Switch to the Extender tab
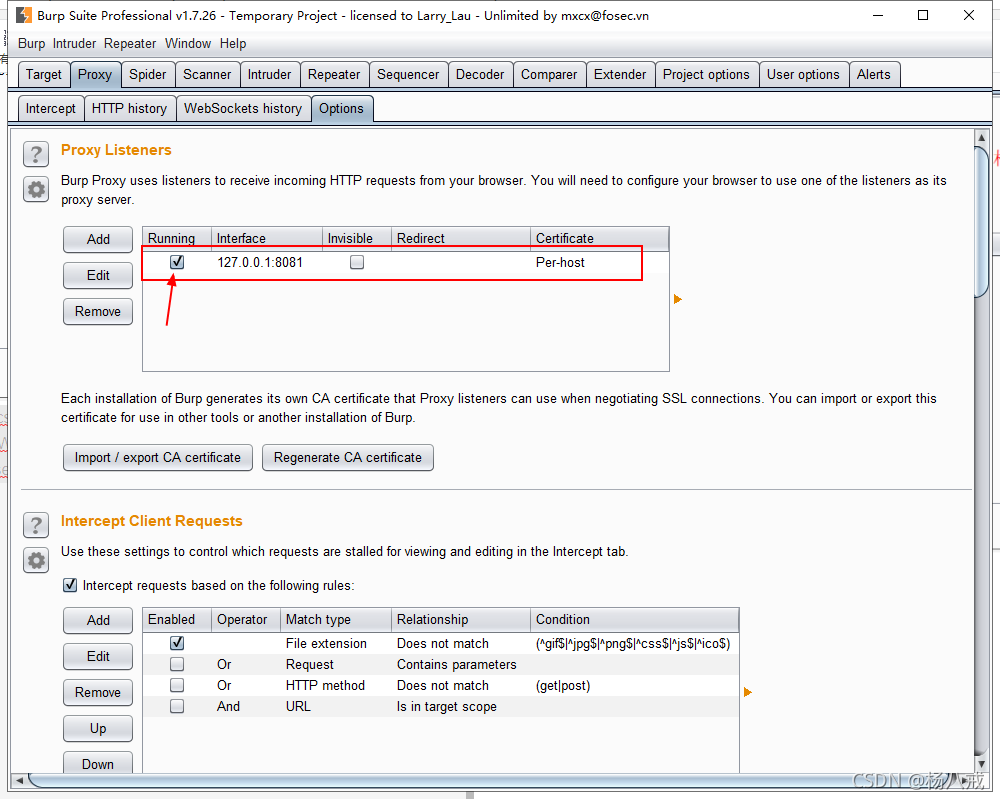The image size is (1000, 799). pos(620,75)
